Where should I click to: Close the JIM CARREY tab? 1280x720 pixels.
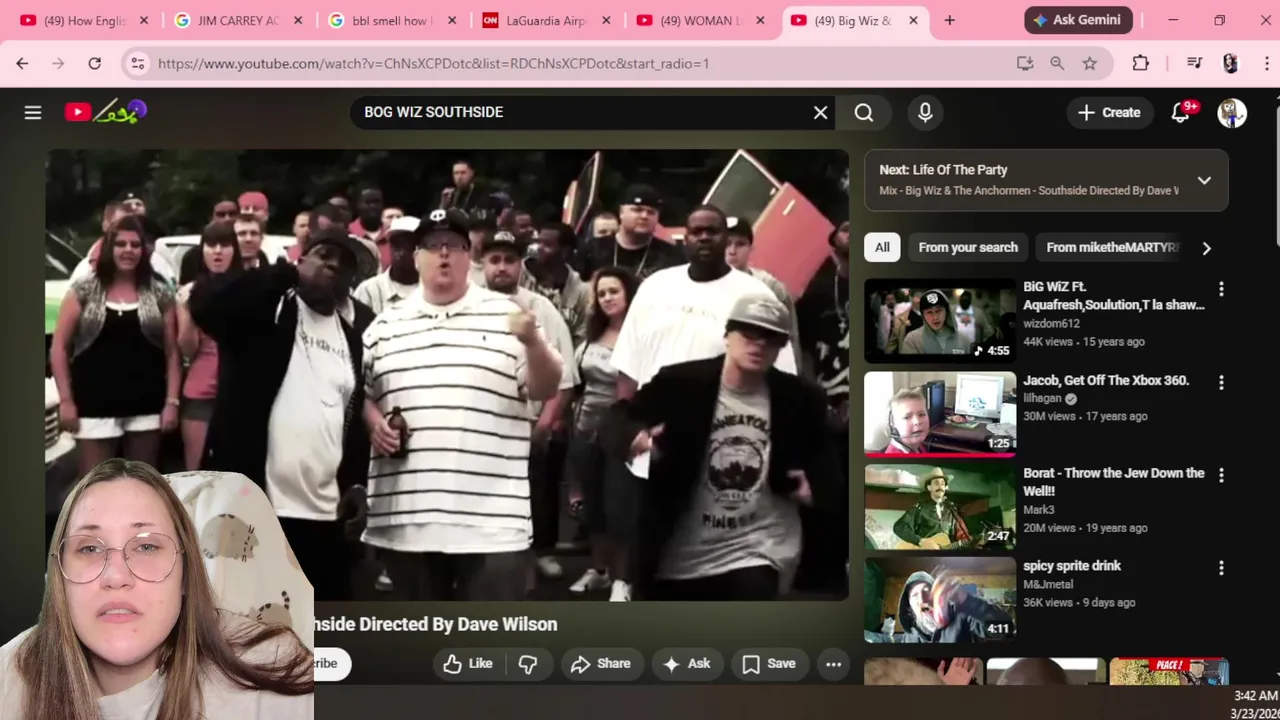[298, 20]
